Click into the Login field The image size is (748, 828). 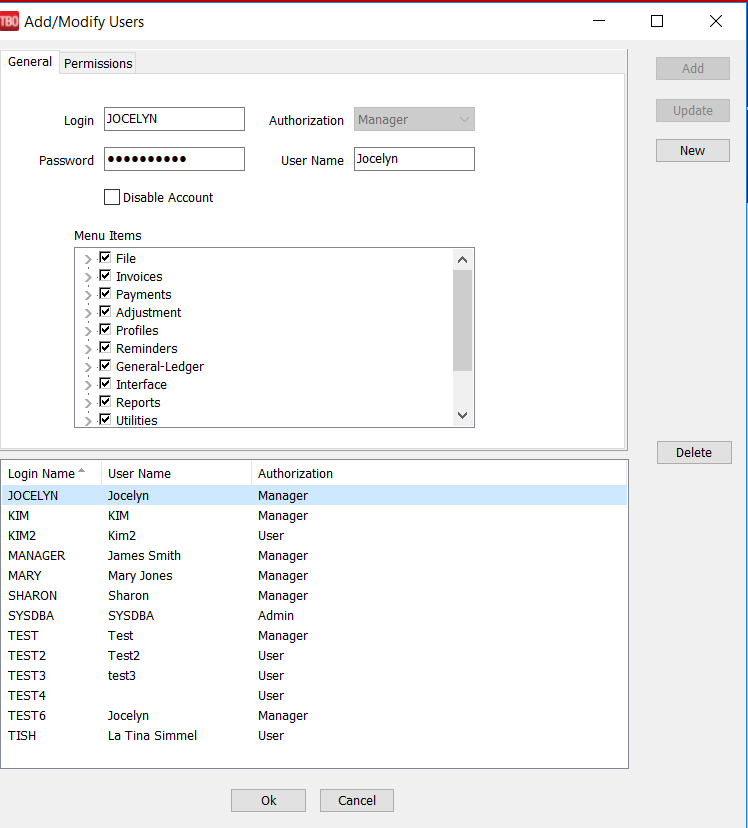(x=174, y=119)
